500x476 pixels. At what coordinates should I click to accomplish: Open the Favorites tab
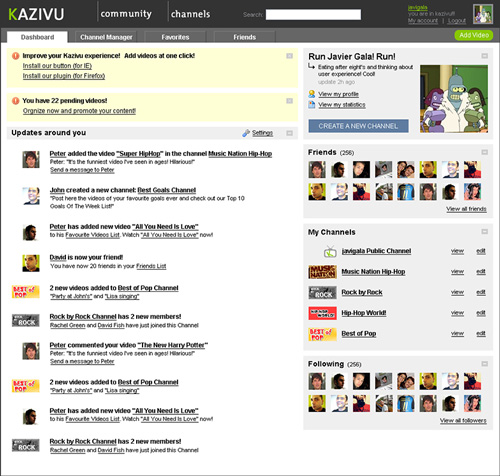(x=175, y=37)
